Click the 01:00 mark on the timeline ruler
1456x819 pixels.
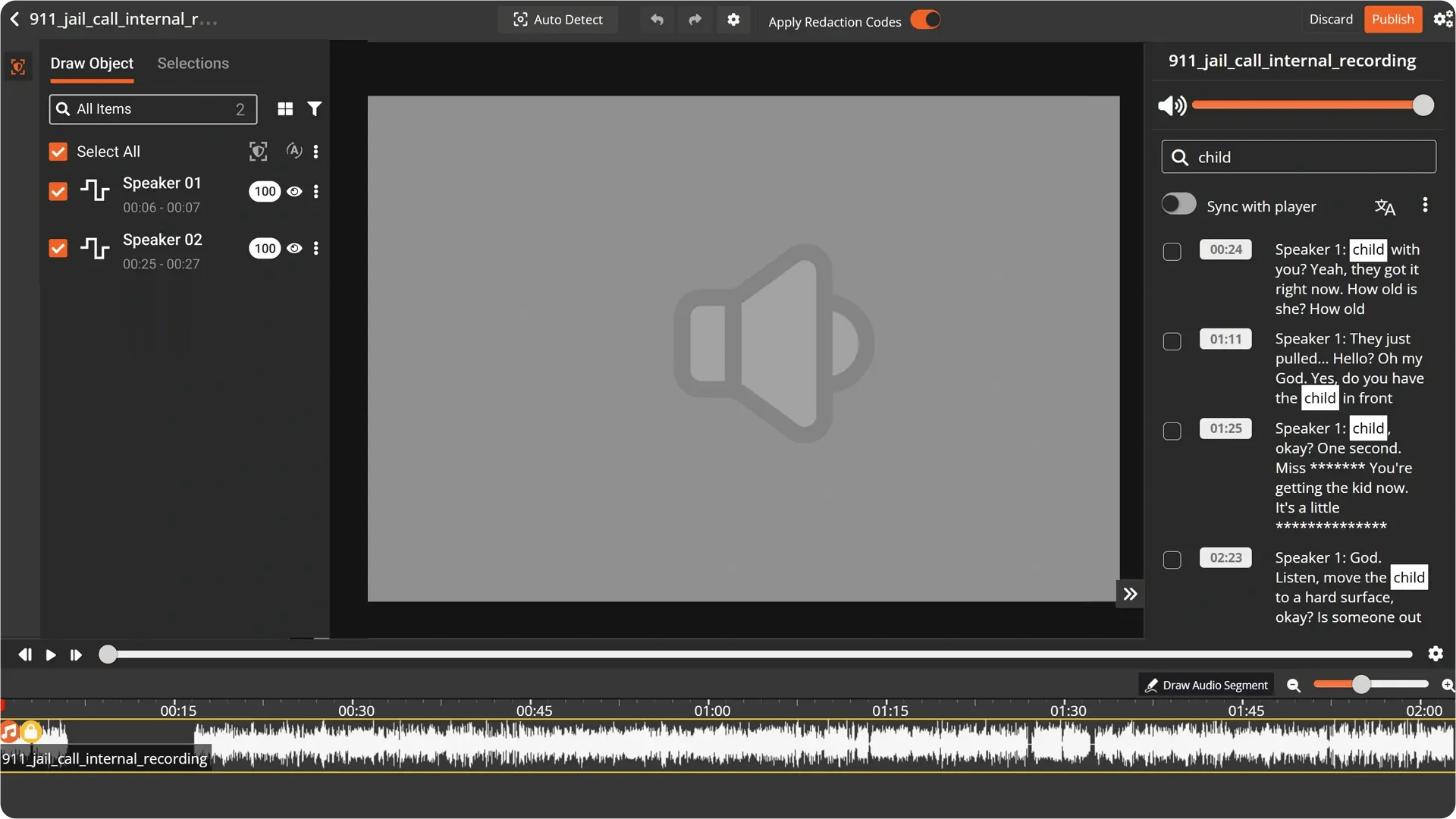[711, 711]
